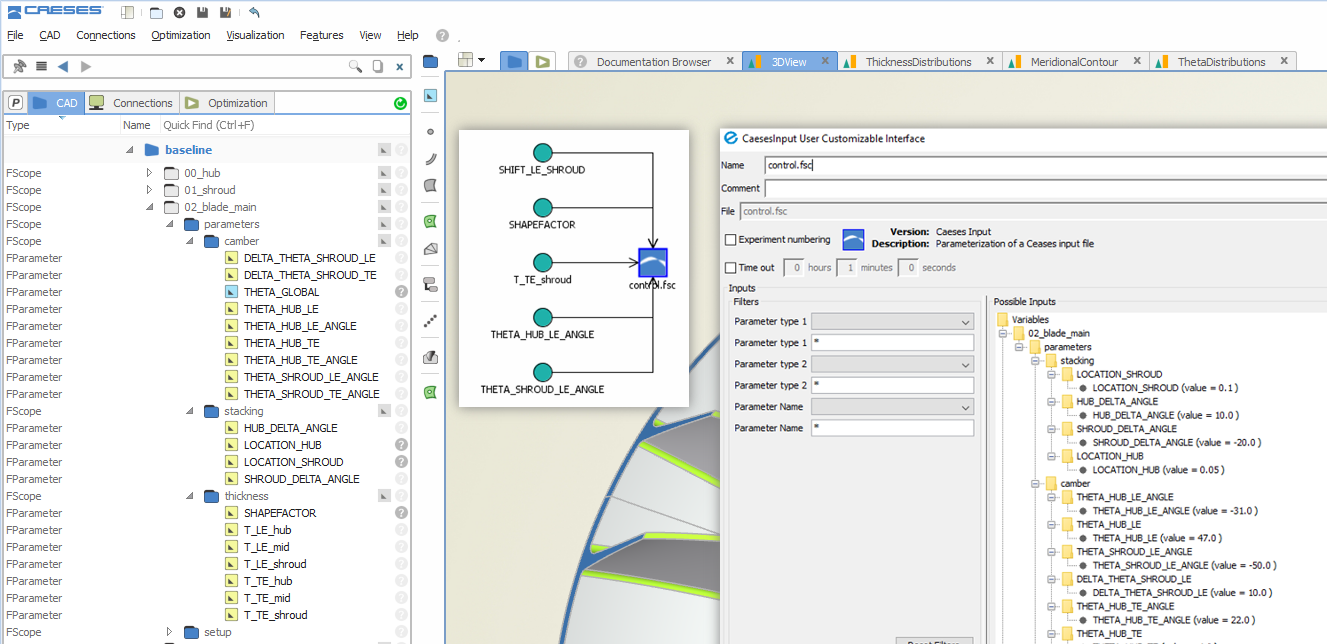Click the green refresh status icon
The height and width of the screenshot is (644, 1327).
tap(401, 103)
